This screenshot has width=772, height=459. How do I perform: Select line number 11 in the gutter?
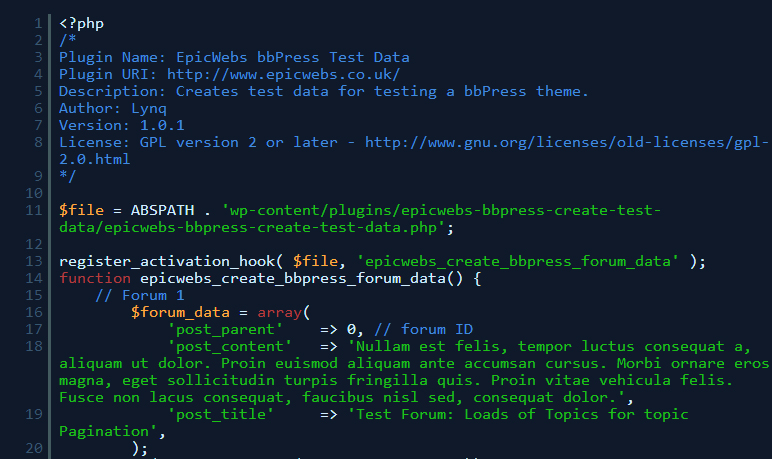click(34, 210)
